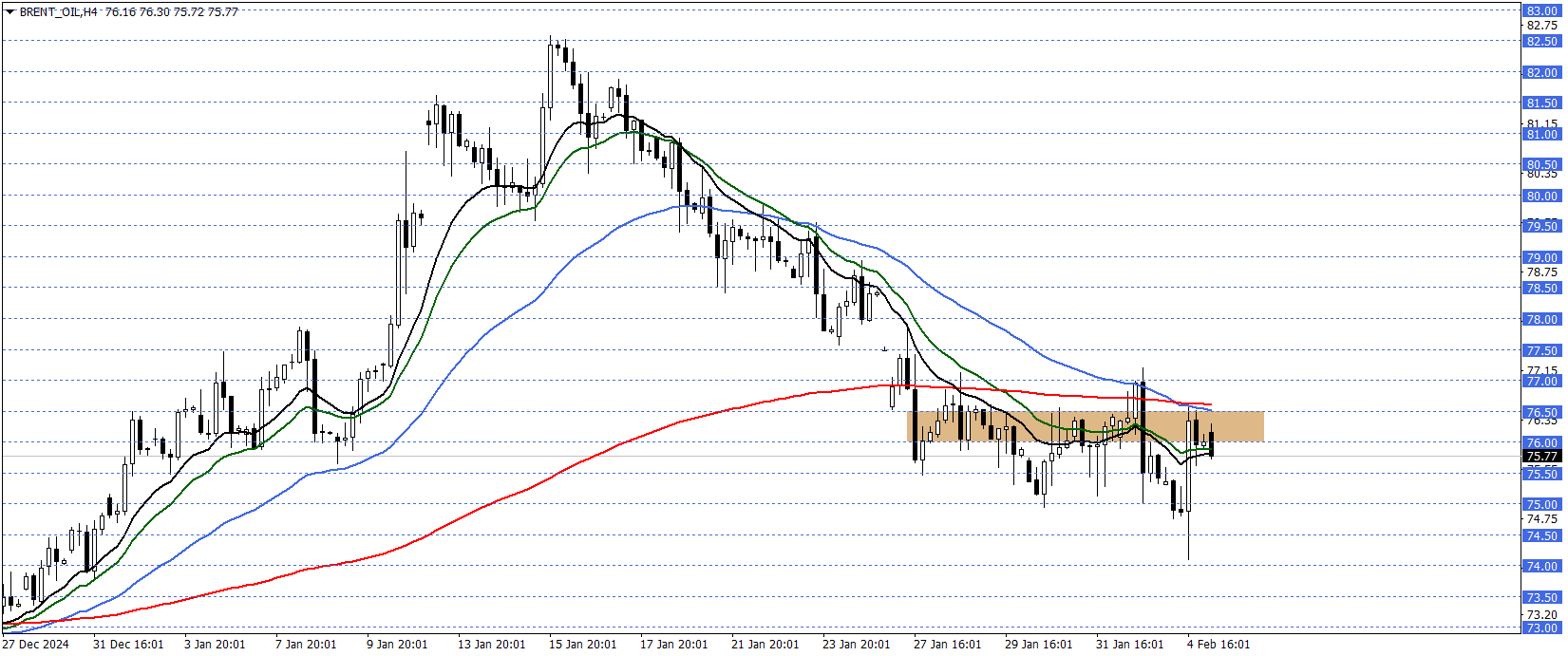Click the 3 Jan 20:01 time label

coord(215,645)
